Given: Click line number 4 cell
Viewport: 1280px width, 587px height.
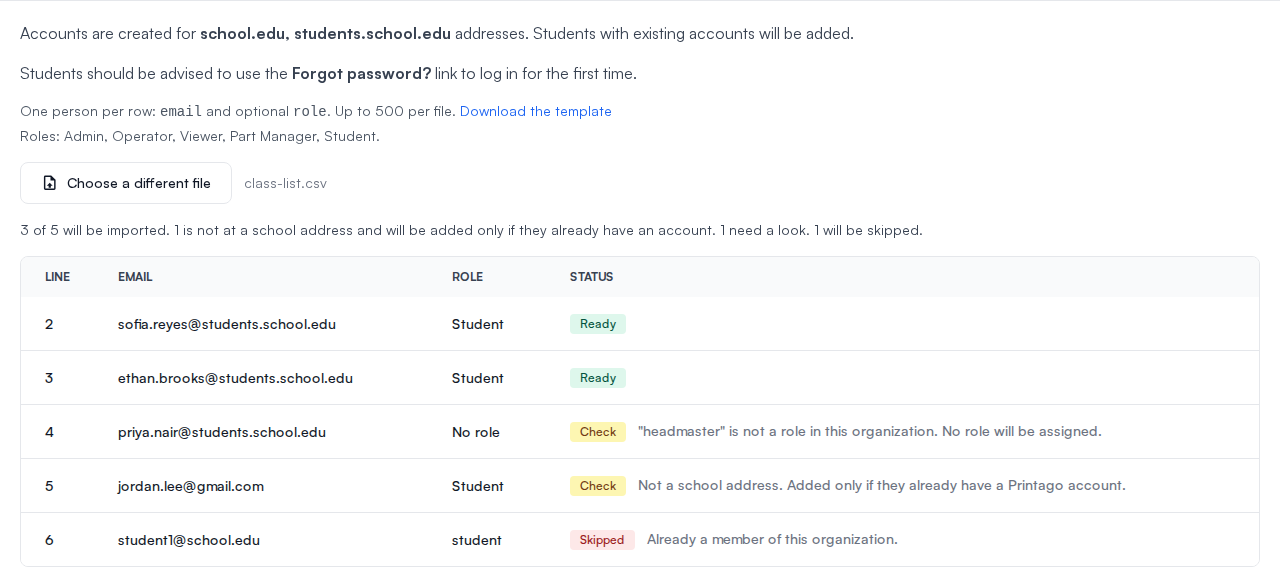Looking at the screenshot, I should click(49, 432).
